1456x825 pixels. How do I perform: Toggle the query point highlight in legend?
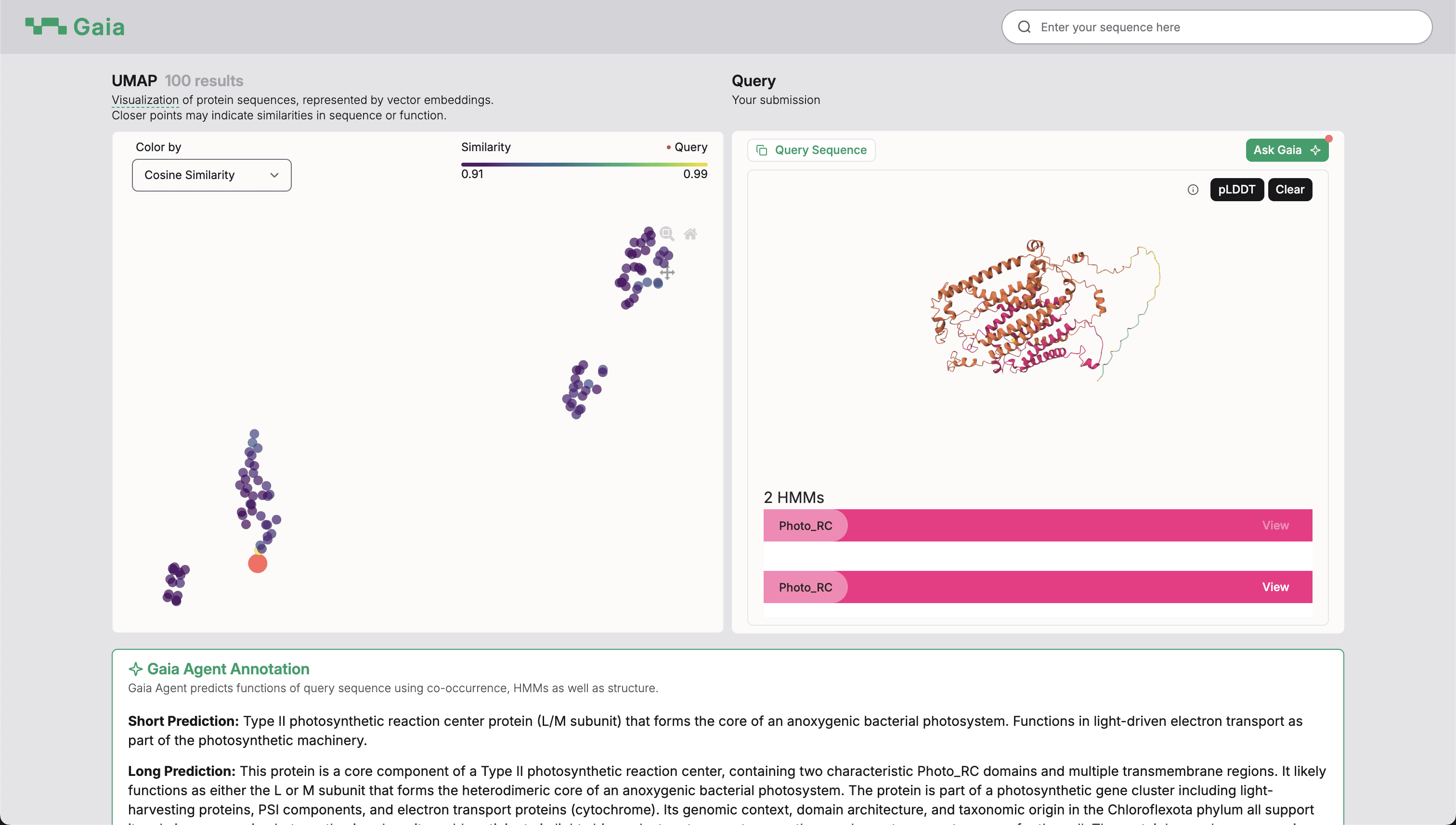[687, 147]
